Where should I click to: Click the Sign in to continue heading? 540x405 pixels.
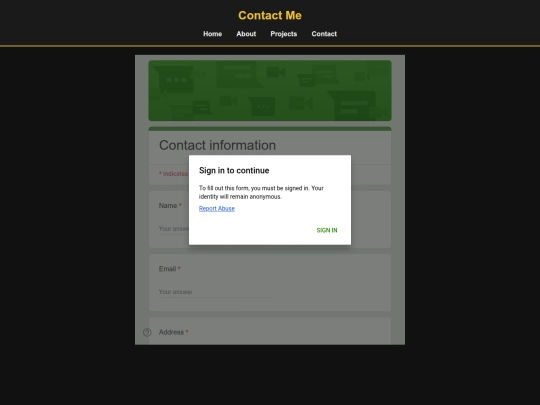(234, 170)
